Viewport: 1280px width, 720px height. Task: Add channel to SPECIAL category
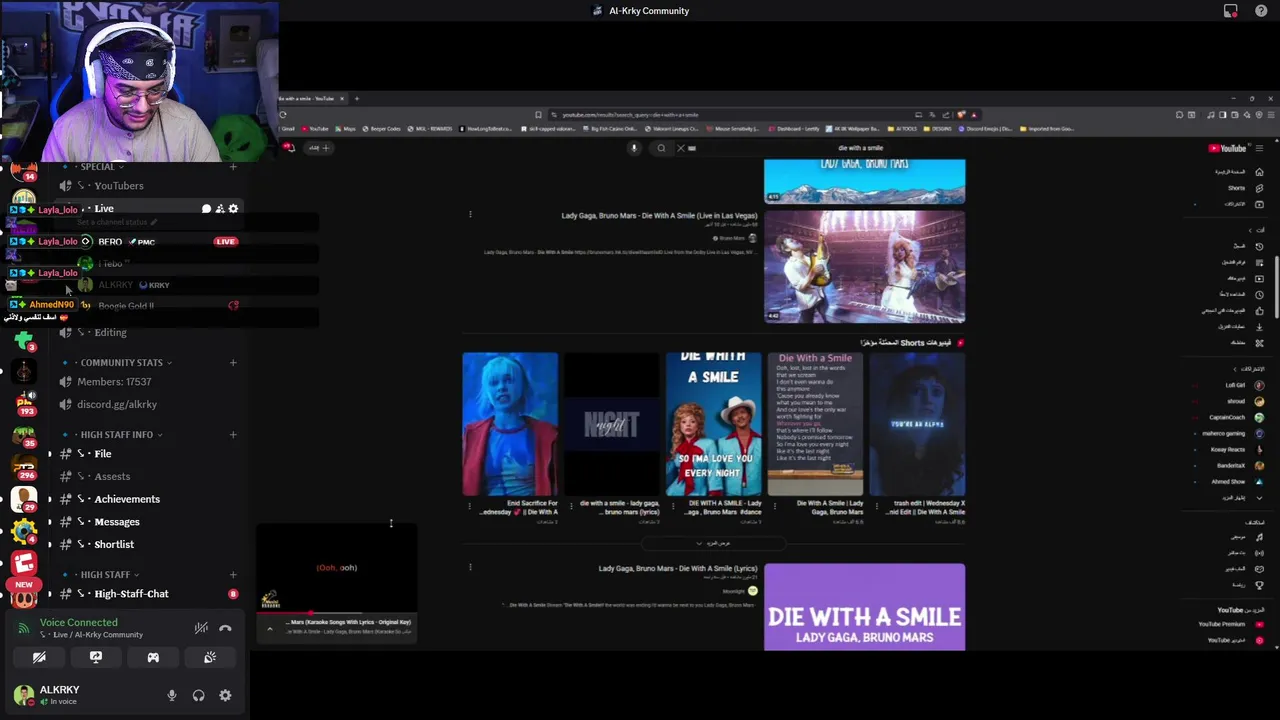click(x=233, y=166)
